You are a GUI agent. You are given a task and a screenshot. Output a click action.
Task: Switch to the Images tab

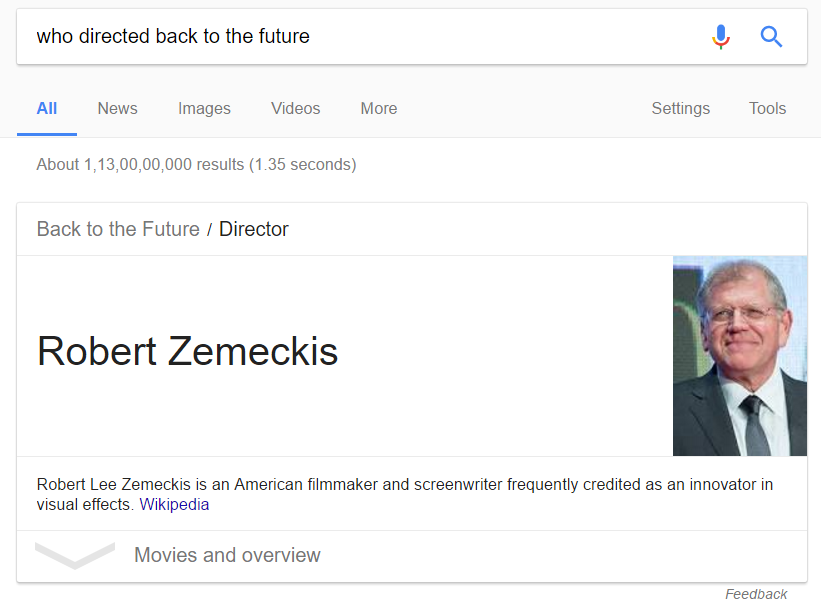204,108
